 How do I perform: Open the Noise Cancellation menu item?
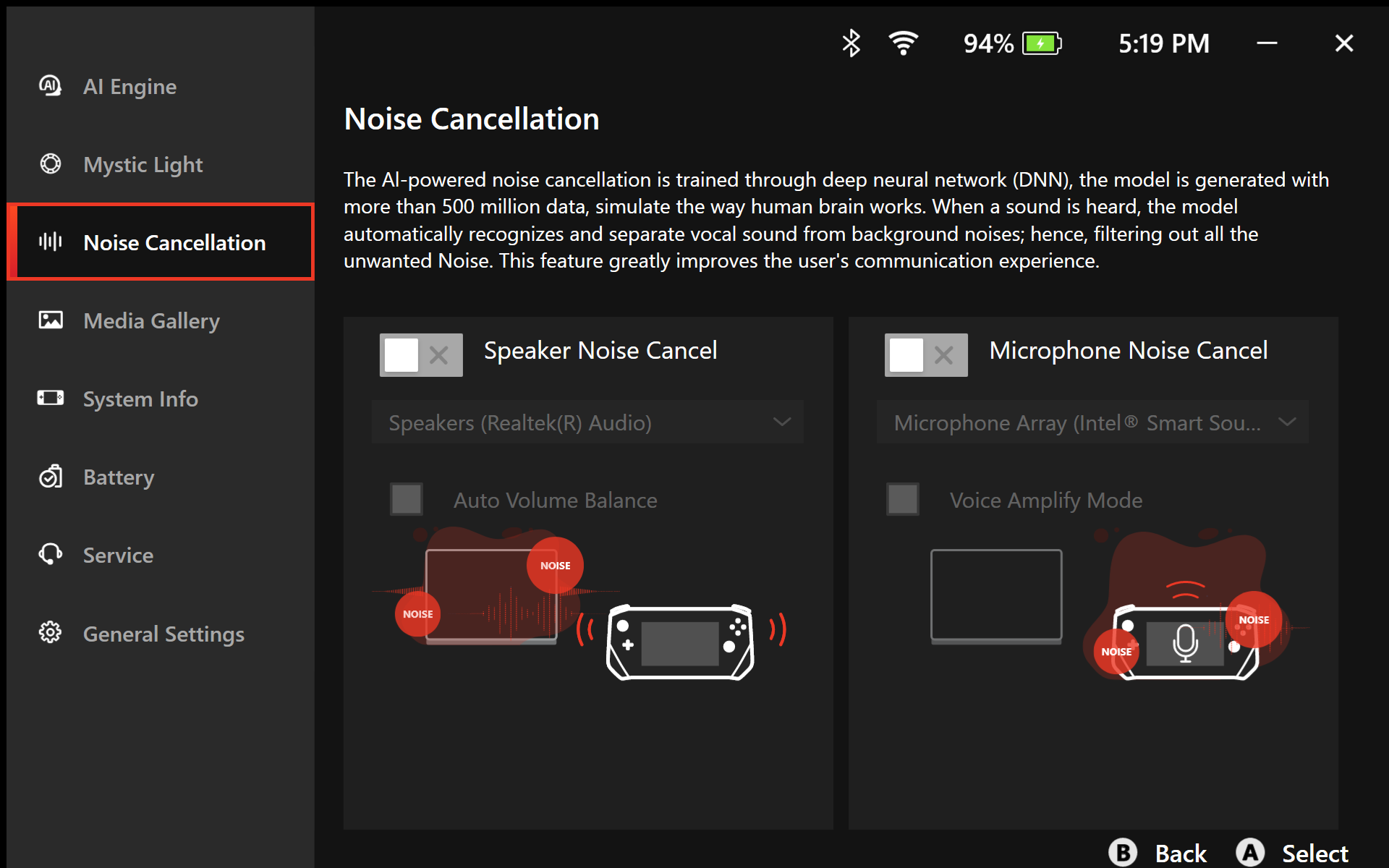[174, 242]
